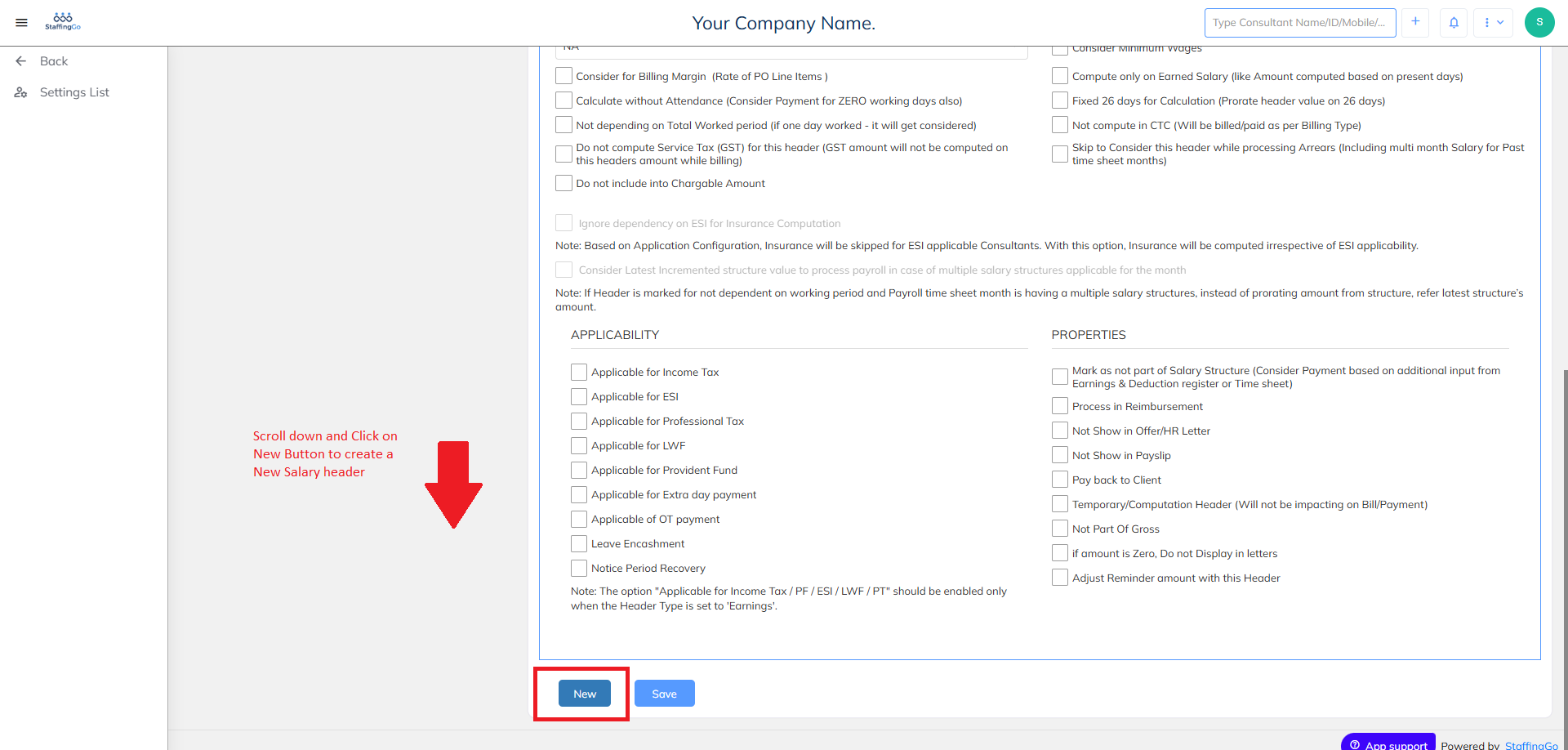Open the notifications bell
The image size is (1568, 750).
click(x=1454, y=23)
